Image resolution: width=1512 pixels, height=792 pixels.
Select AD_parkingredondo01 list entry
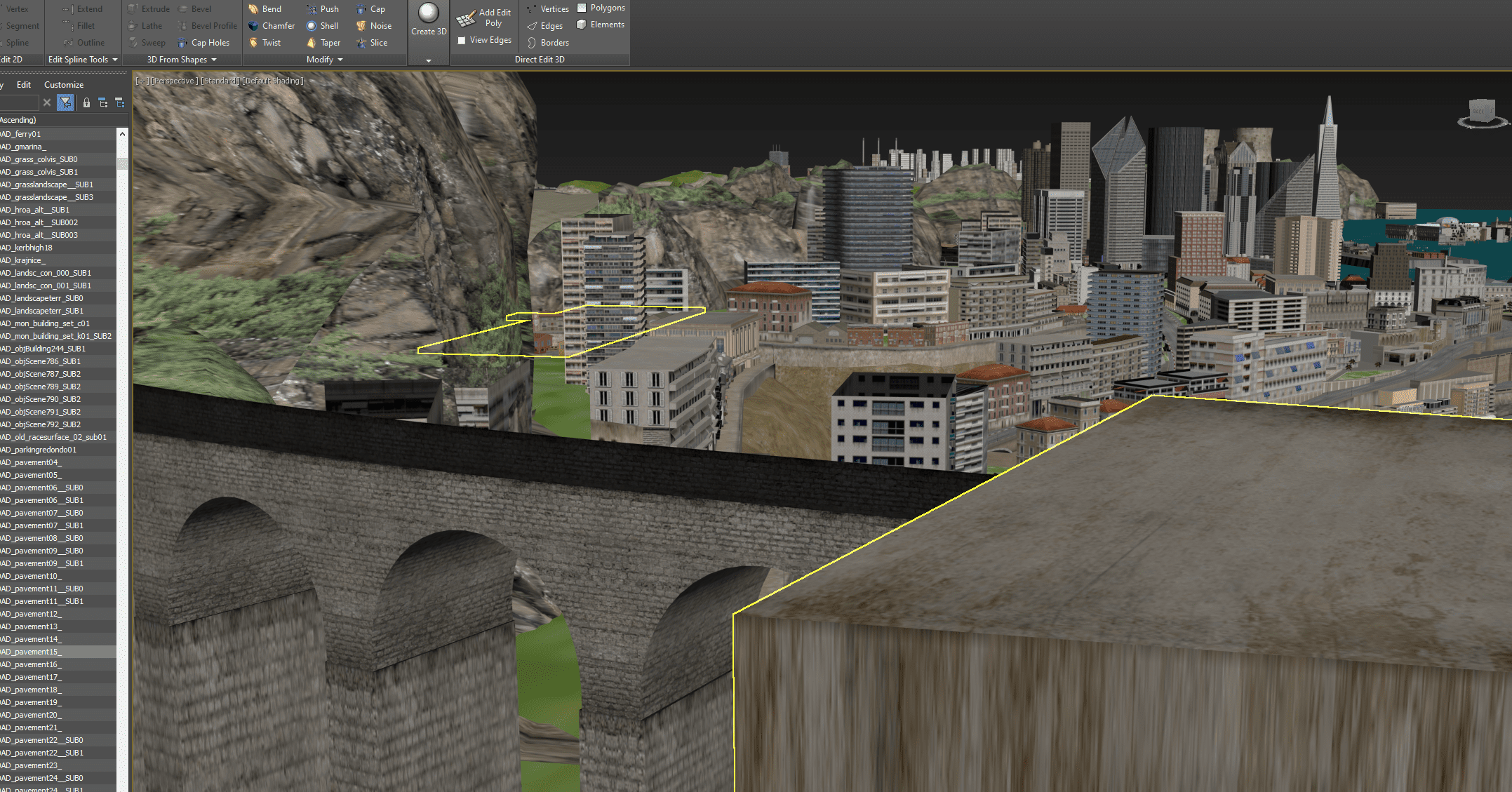tap(58, 450)
